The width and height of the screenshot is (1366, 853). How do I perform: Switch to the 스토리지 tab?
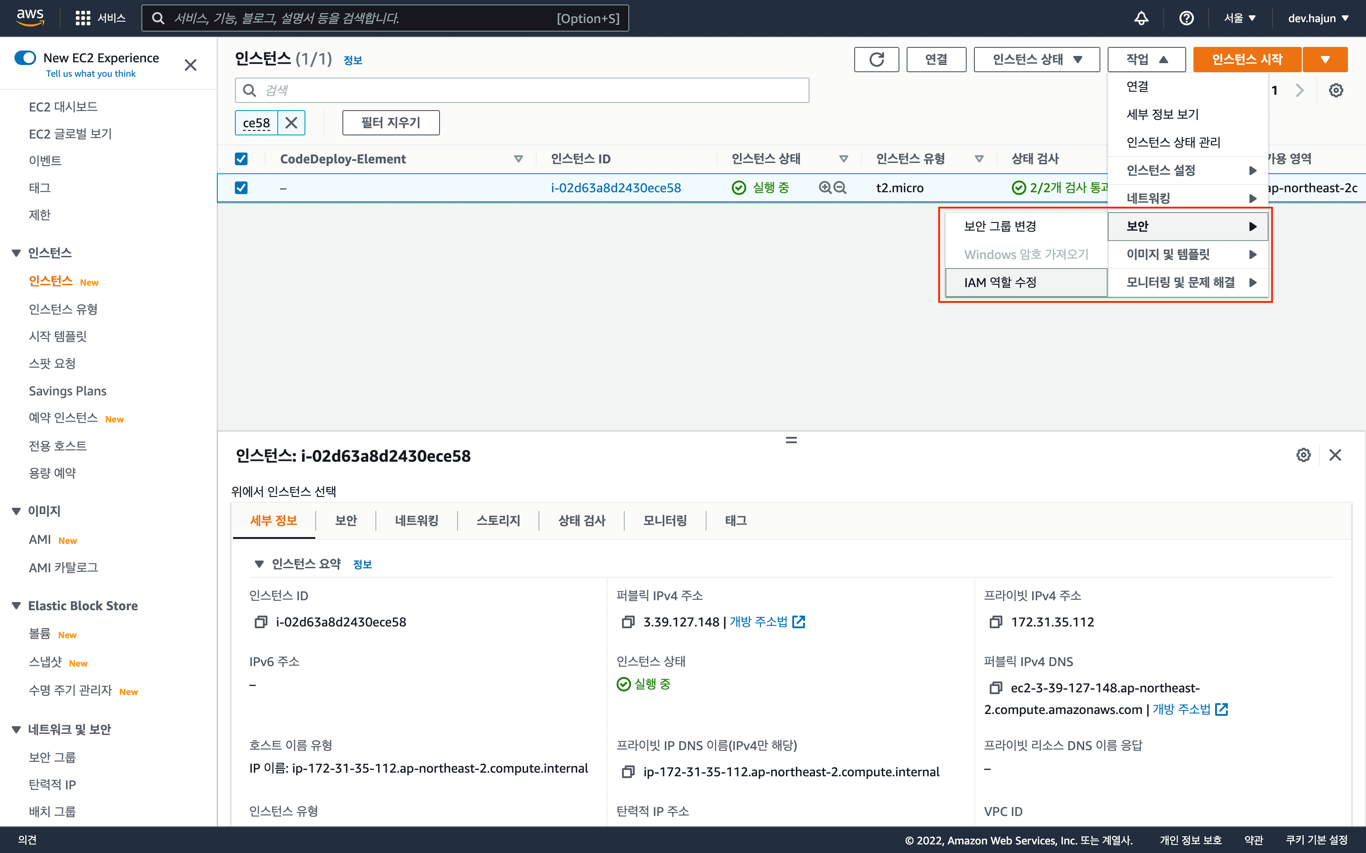point(498,521)
